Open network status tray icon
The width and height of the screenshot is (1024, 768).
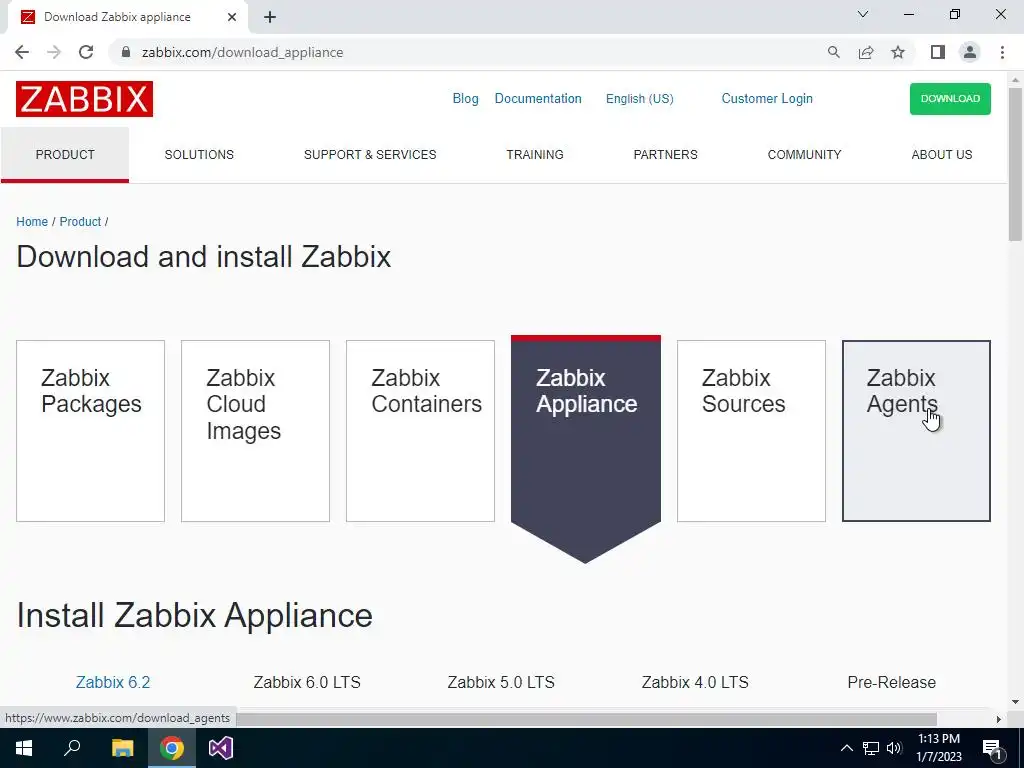(871, 748)
